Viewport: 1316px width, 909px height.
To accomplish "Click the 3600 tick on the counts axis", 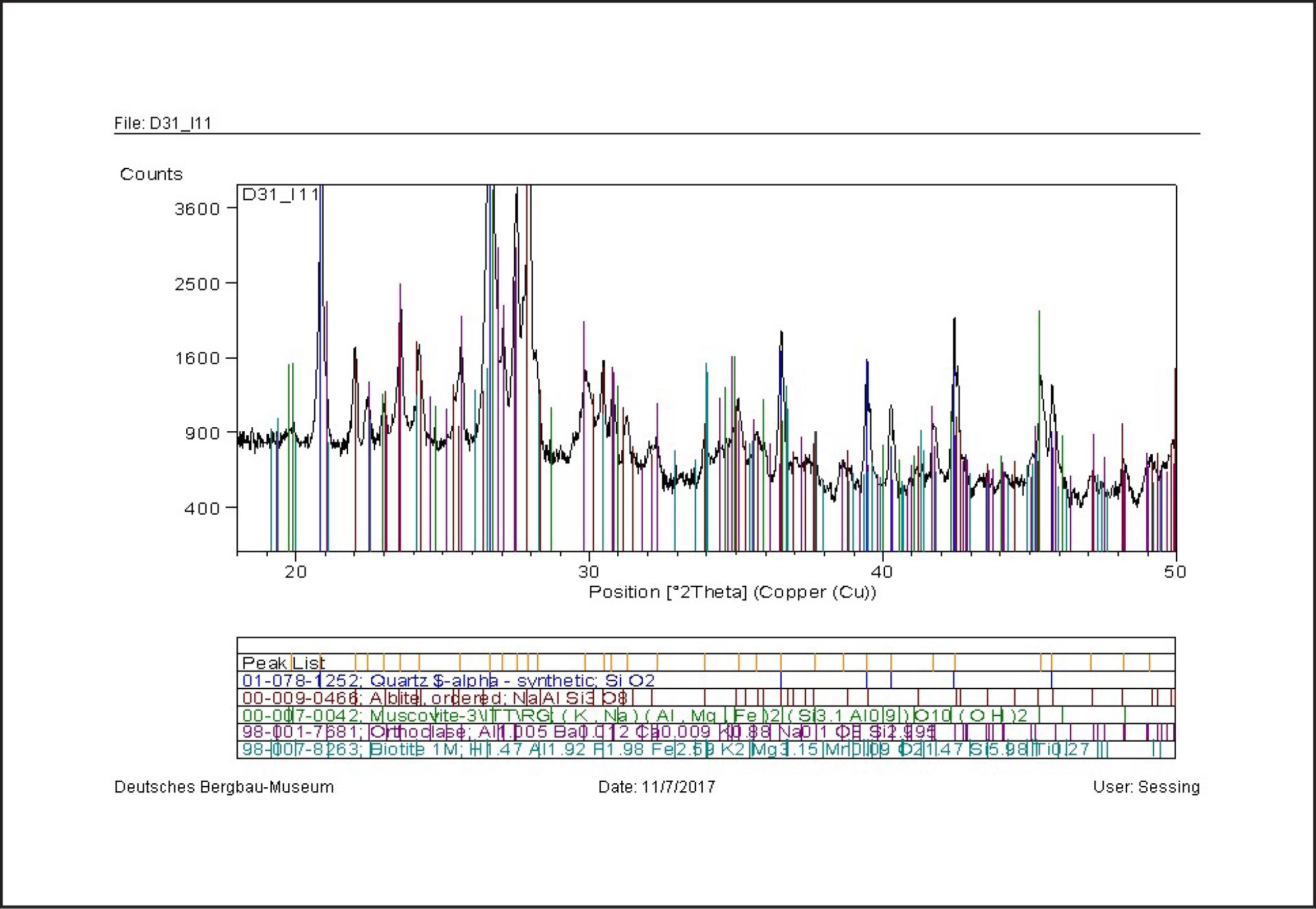I will coord(197,209).
